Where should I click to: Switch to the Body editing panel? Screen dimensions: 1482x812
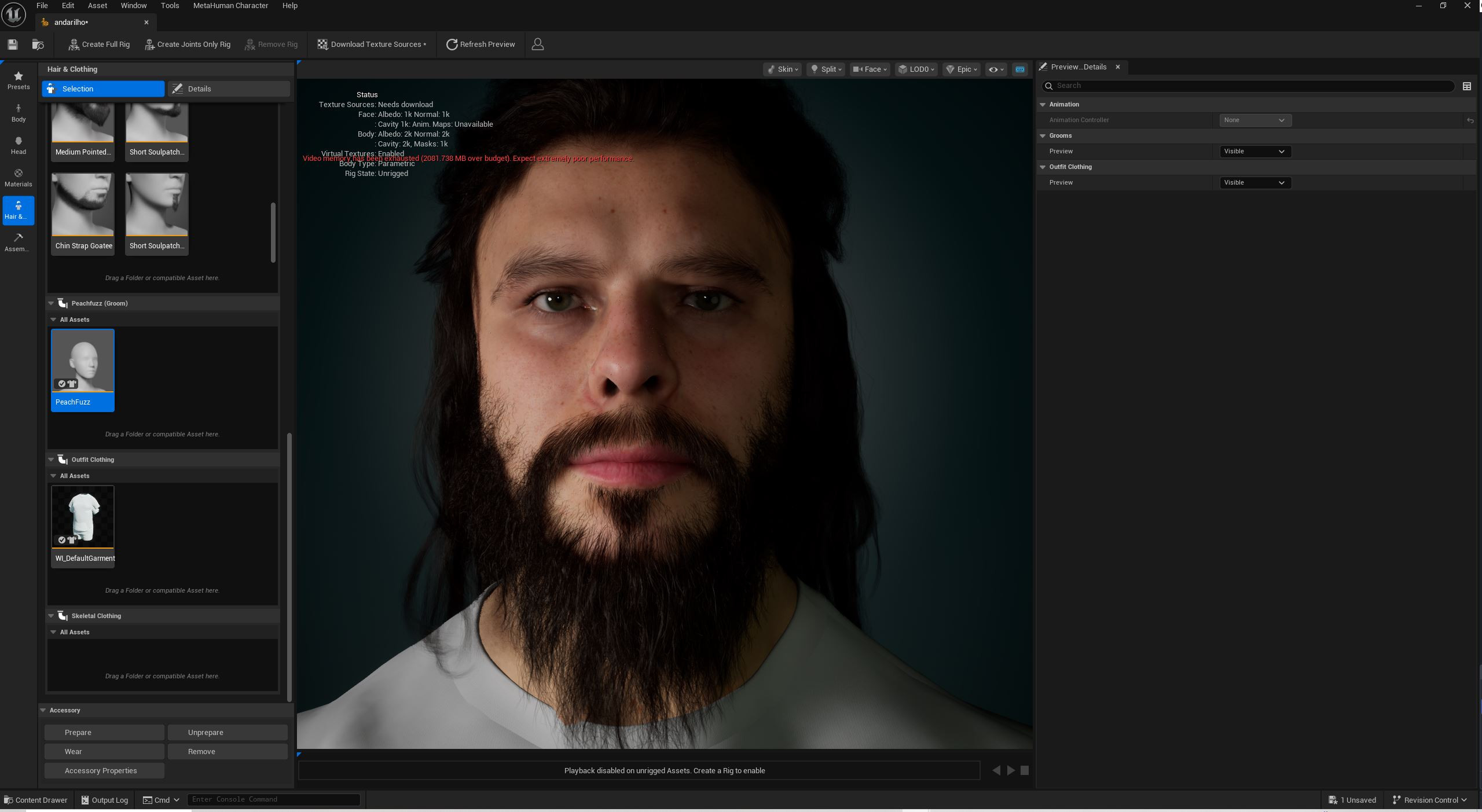[x=18, y=112]
